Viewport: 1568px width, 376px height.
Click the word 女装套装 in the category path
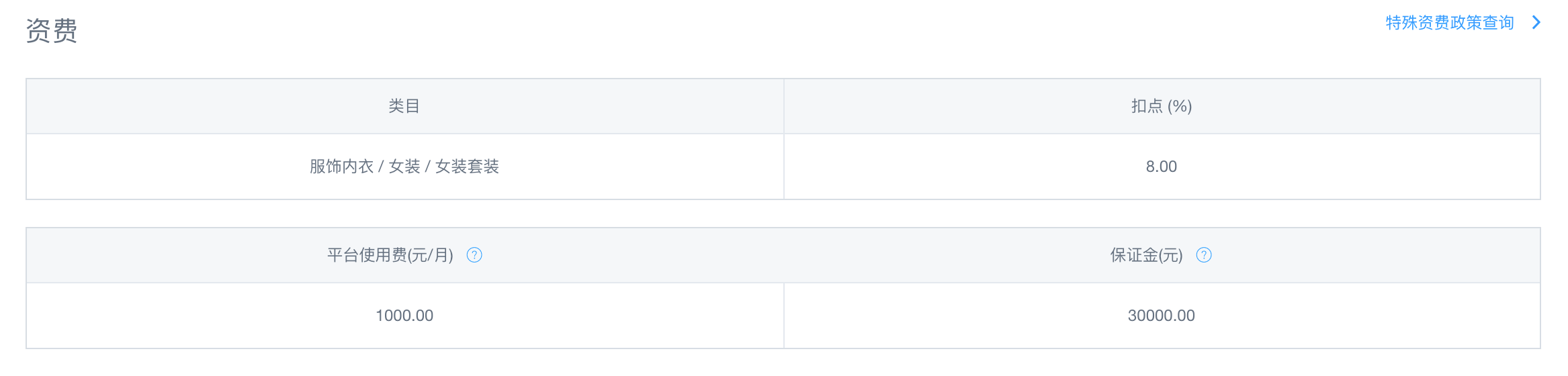[x=467, y=167]
